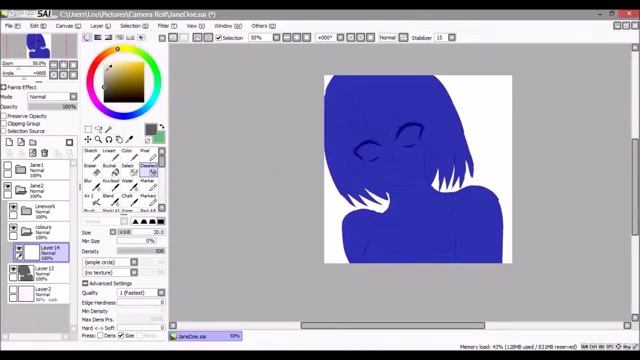Select the Magic Wand tool

coord(109,129)
